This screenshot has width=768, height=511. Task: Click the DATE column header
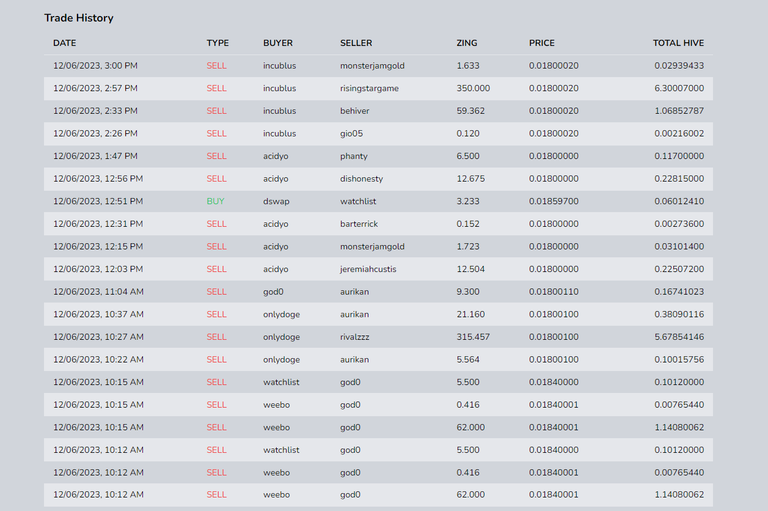point(64,43)
